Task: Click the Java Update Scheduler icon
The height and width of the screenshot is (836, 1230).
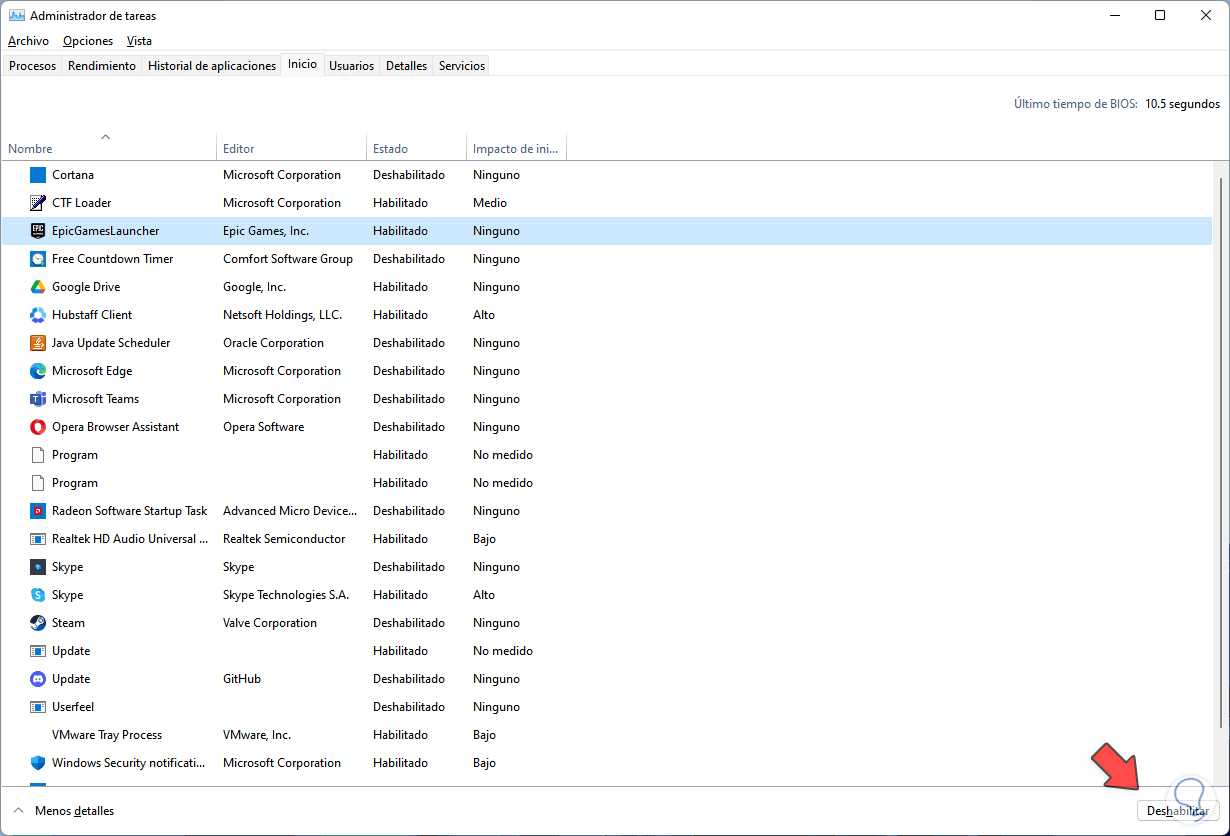Action: pos(38,343)
